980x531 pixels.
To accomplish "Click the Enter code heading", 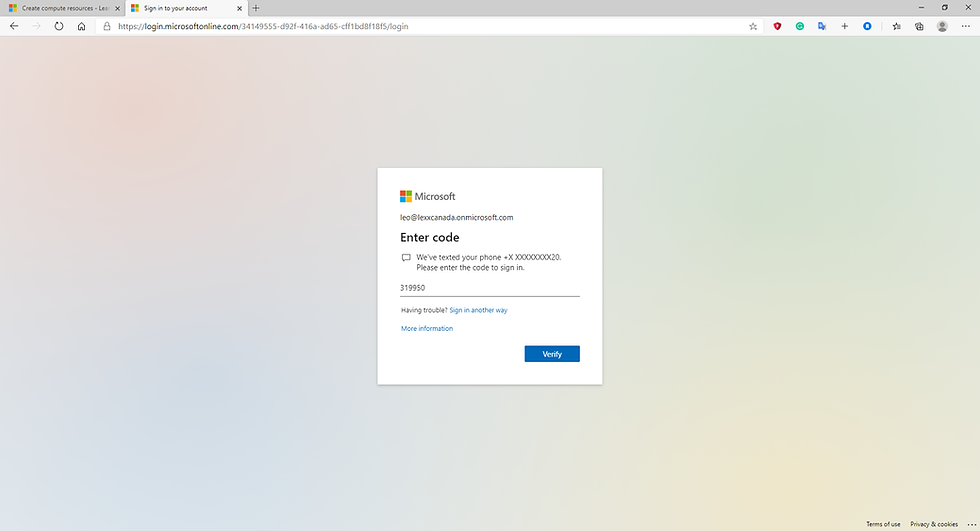I will tap(429, 237).
